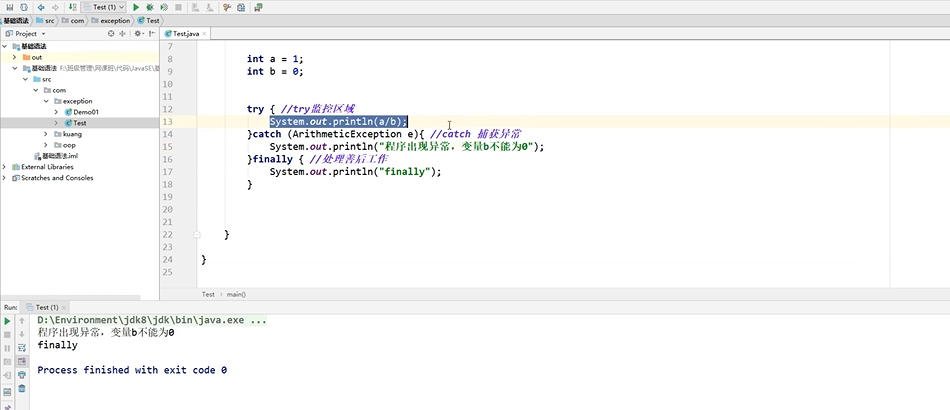Click the restore layout icon in Run panel
The image size is (950, 410).
[x=8, y=392]
